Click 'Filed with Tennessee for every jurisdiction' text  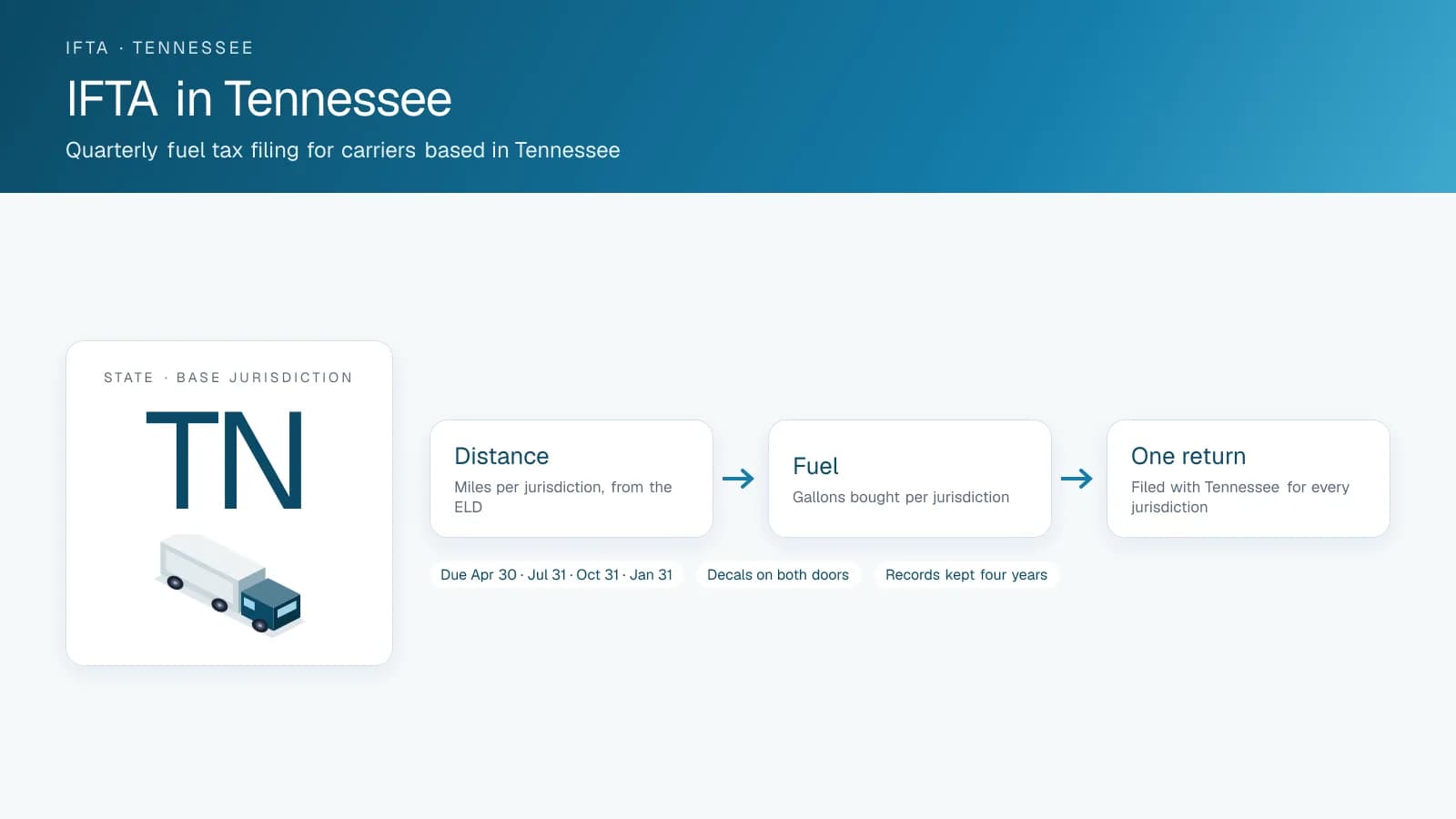[1240, 497]
